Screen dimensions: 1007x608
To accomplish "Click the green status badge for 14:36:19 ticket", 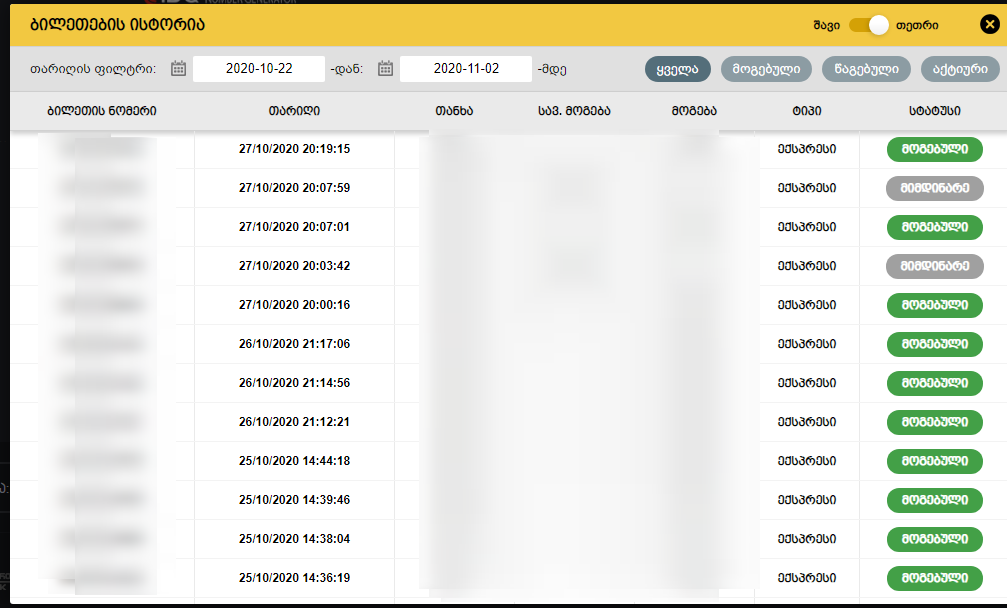I will tap(934, 578).
